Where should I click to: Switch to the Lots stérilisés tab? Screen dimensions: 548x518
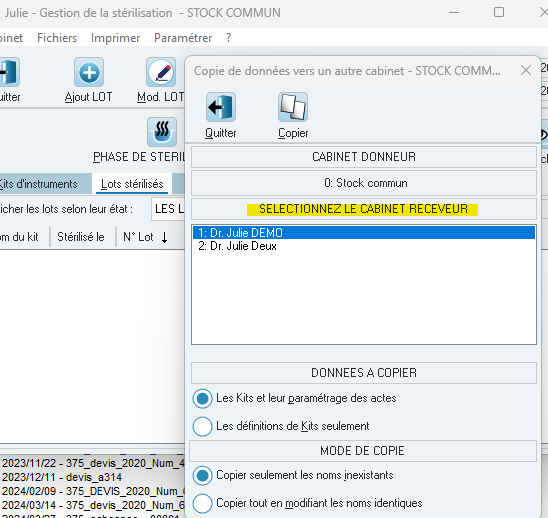point(132,184)
